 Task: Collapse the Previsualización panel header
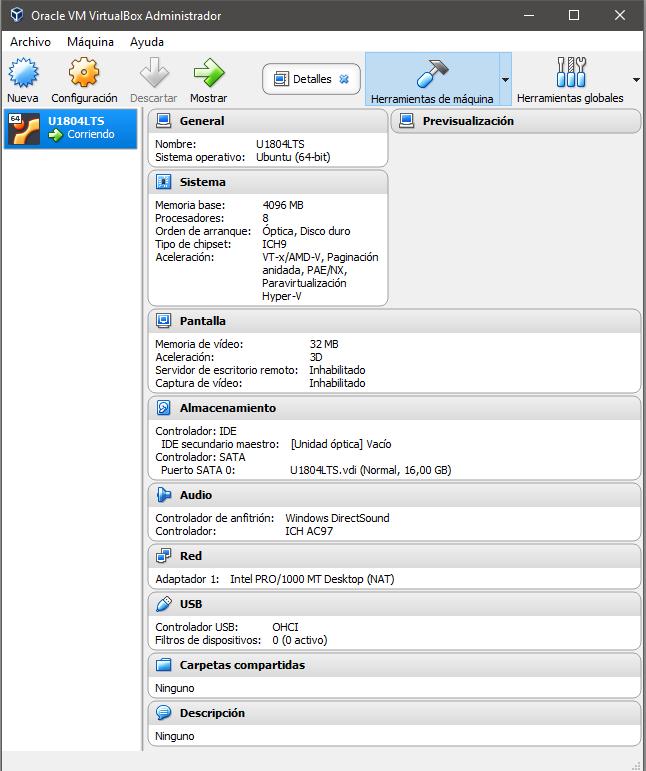(516, 121)
